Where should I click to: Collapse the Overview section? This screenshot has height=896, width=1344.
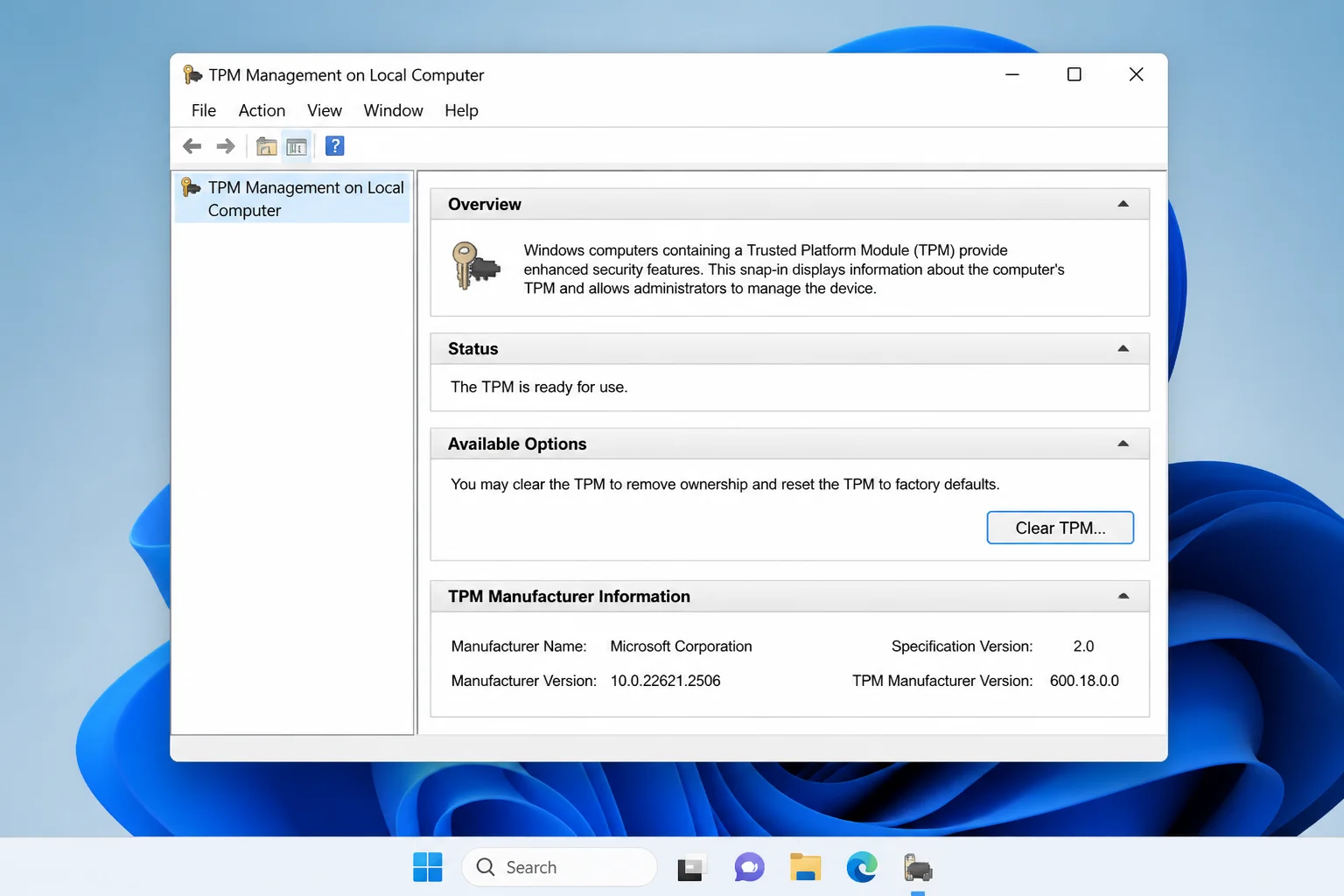(x=1123, y=204)
